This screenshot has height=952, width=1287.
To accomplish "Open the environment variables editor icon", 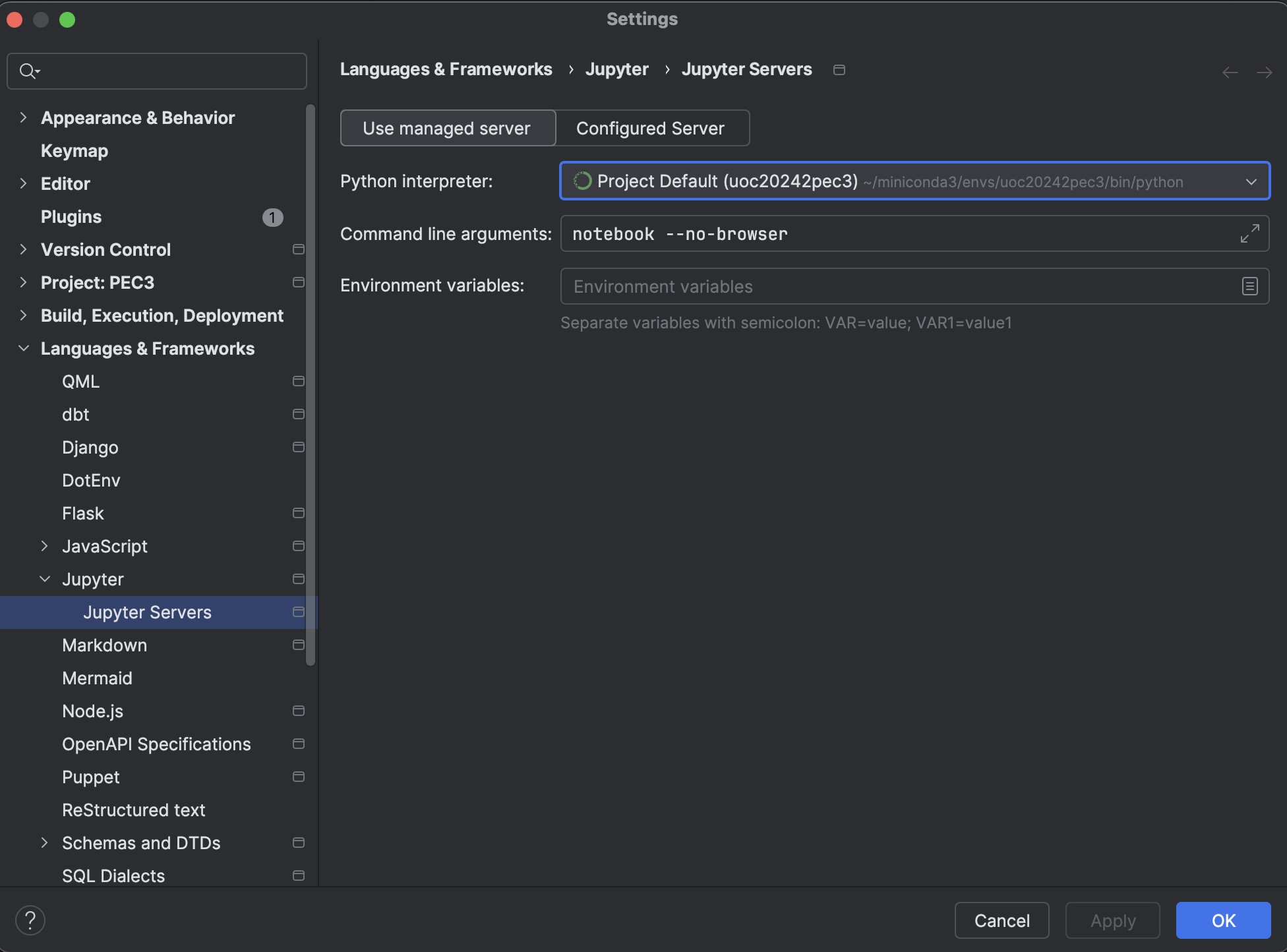I will pyautogui.click(x=1249, y=286).
